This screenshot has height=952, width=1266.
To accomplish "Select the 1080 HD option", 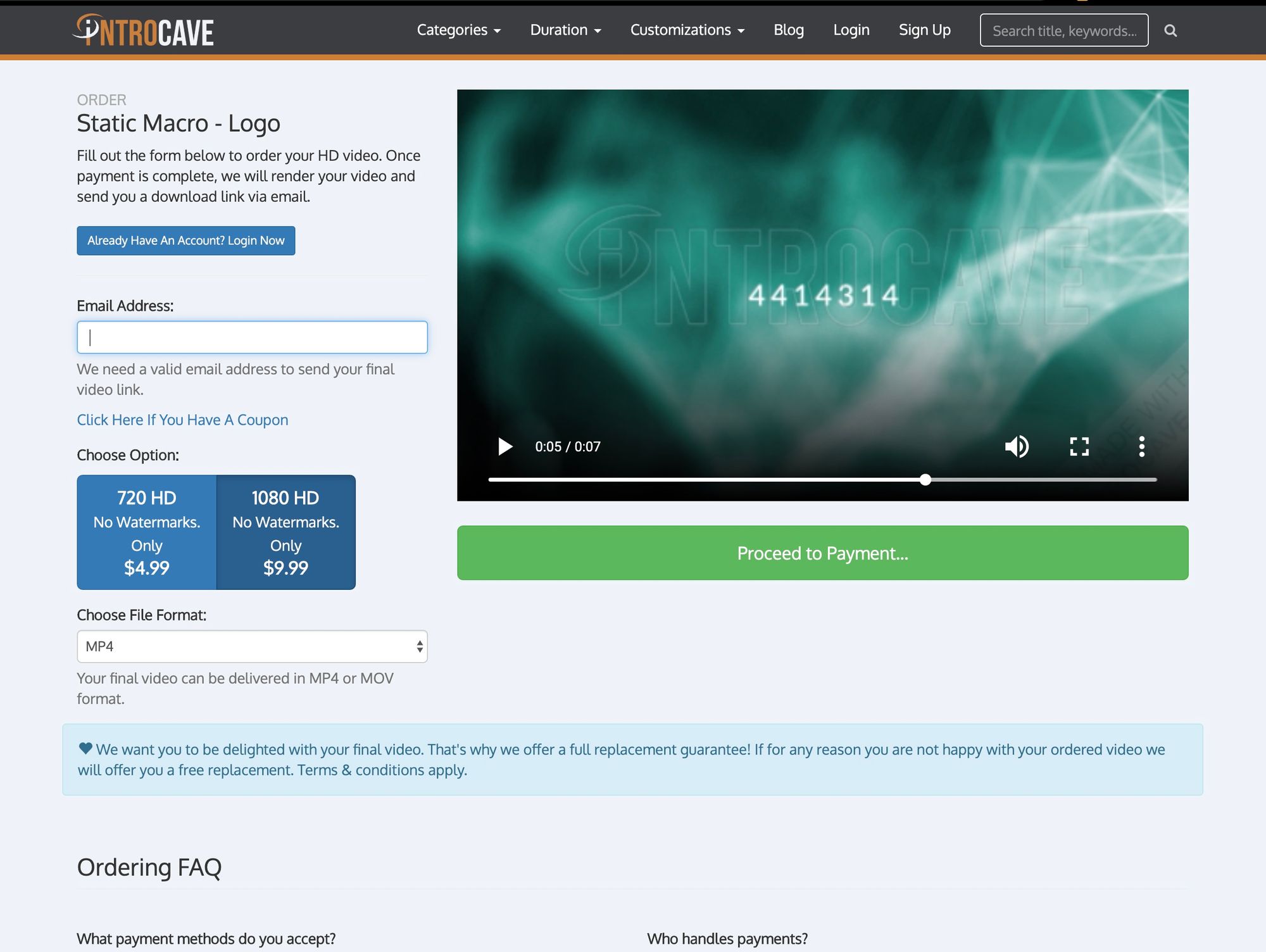I will coord(286,532).
